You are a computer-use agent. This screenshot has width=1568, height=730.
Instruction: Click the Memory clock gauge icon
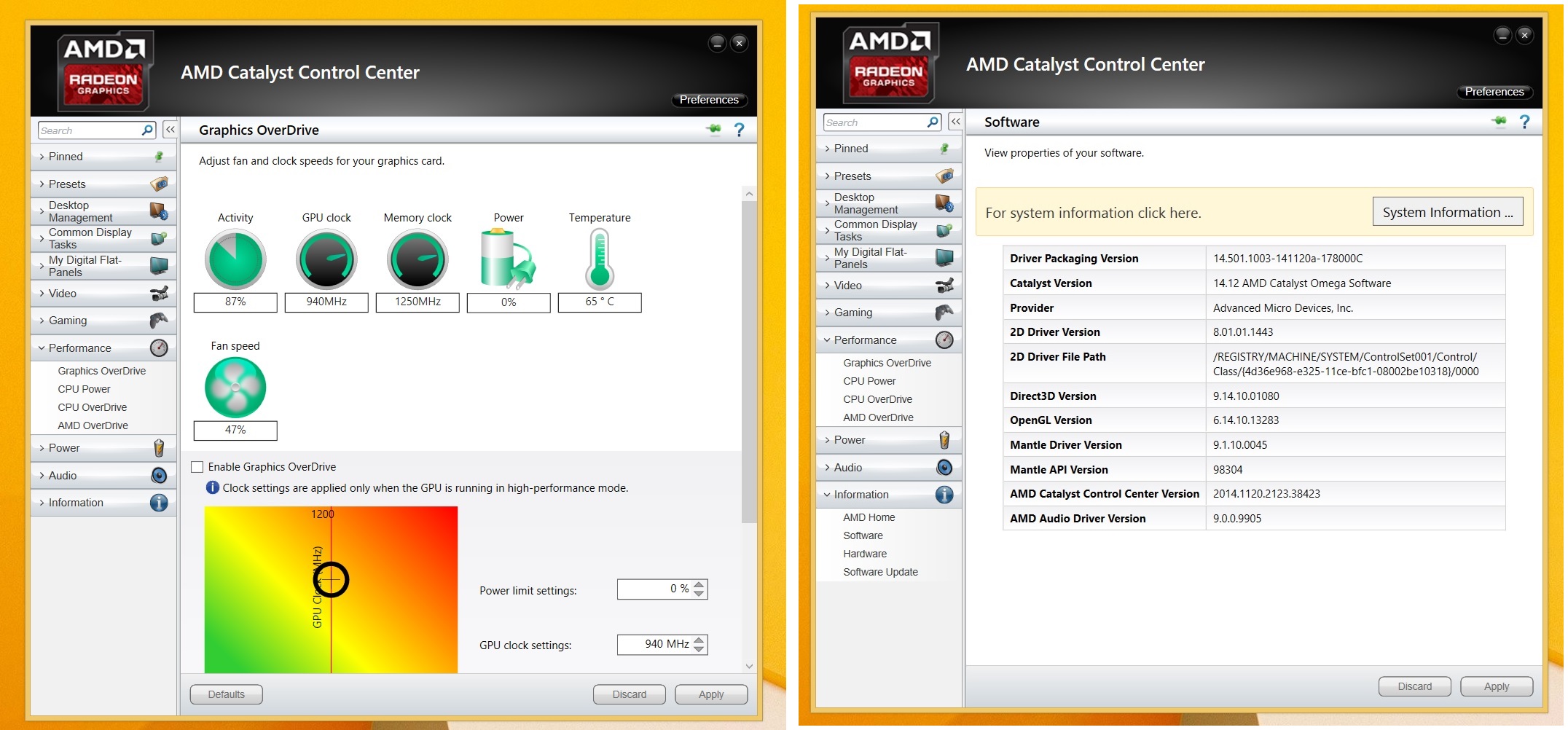click(418, 259)
